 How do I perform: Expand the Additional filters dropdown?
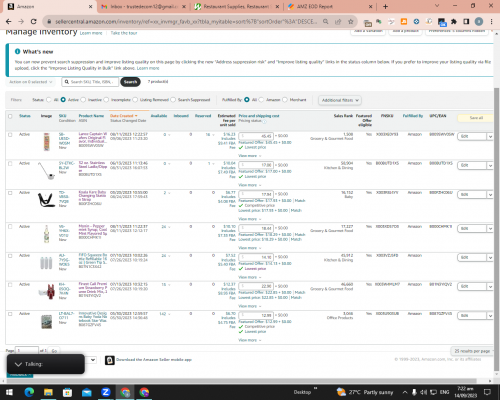[x=340, y=100]
